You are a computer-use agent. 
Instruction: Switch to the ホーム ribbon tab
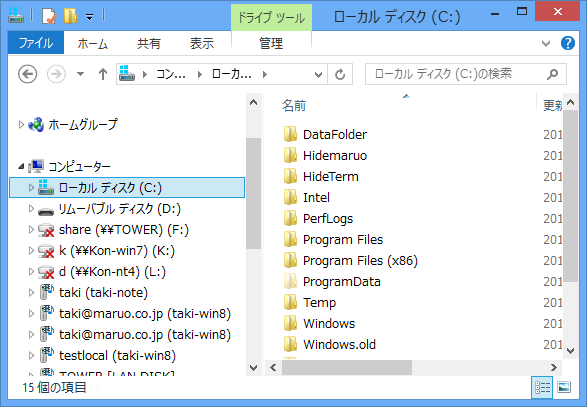click(x=92, y=43)
